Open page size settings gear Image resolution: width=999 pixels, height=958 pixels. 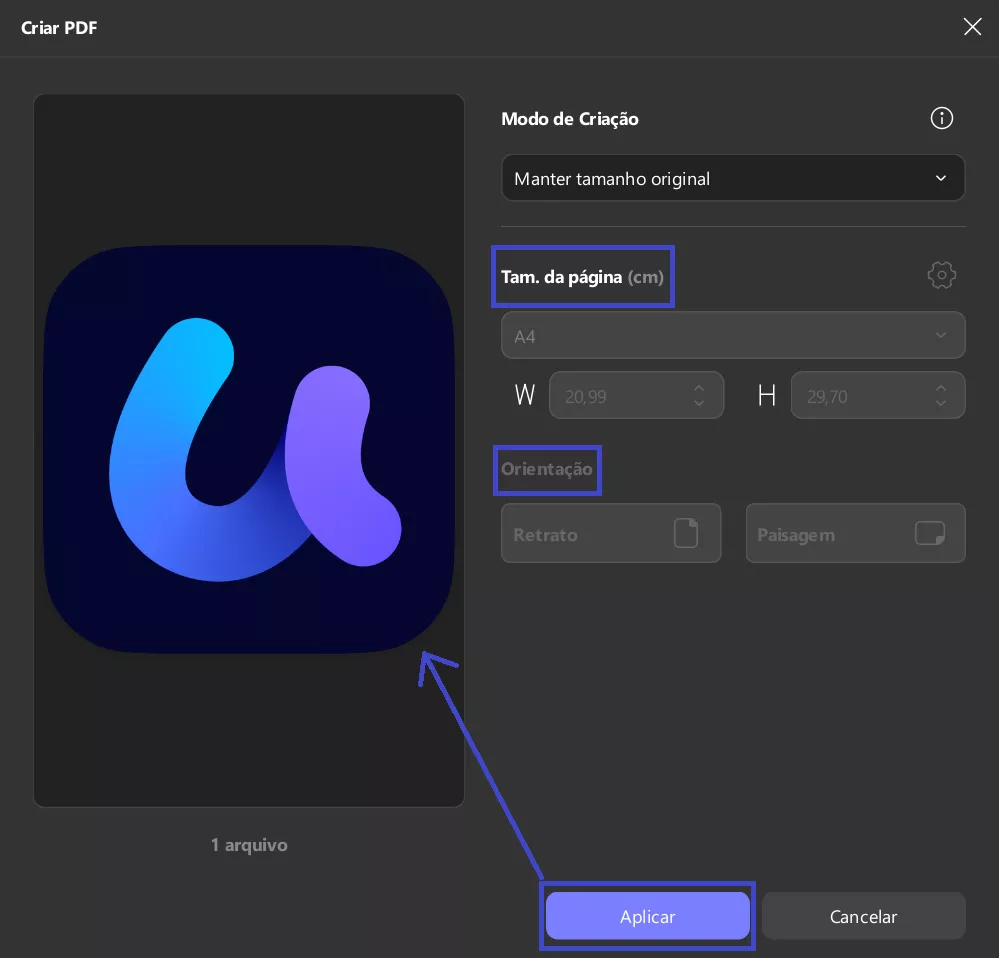pyautogui.click(x=941, y=275)
